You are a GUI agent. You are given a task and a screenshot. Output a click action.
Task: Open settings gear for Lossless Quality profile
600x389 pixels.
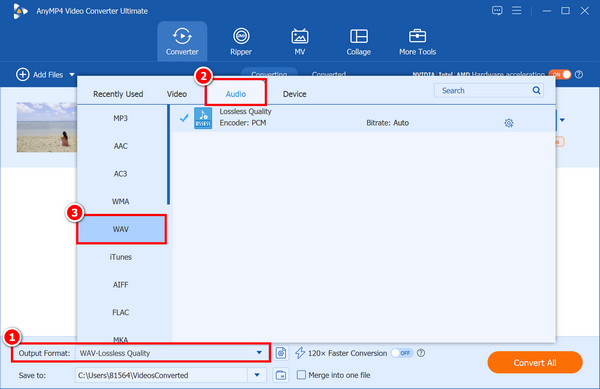(509, 123)
